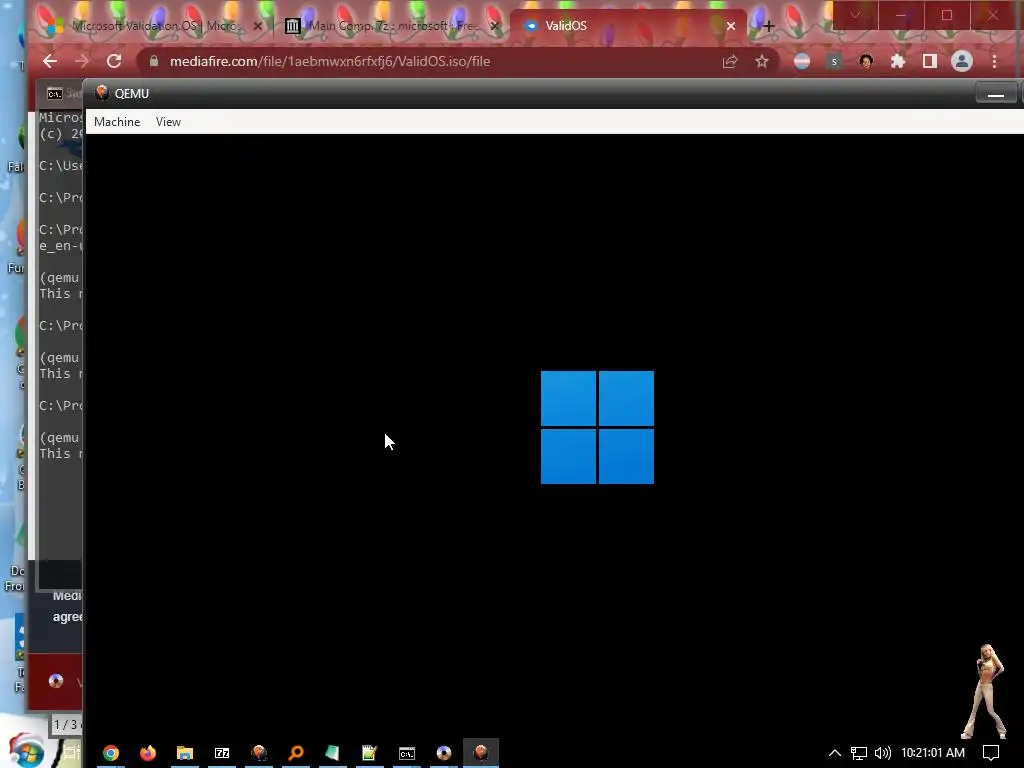Open the network tray icon

(859, 754)
